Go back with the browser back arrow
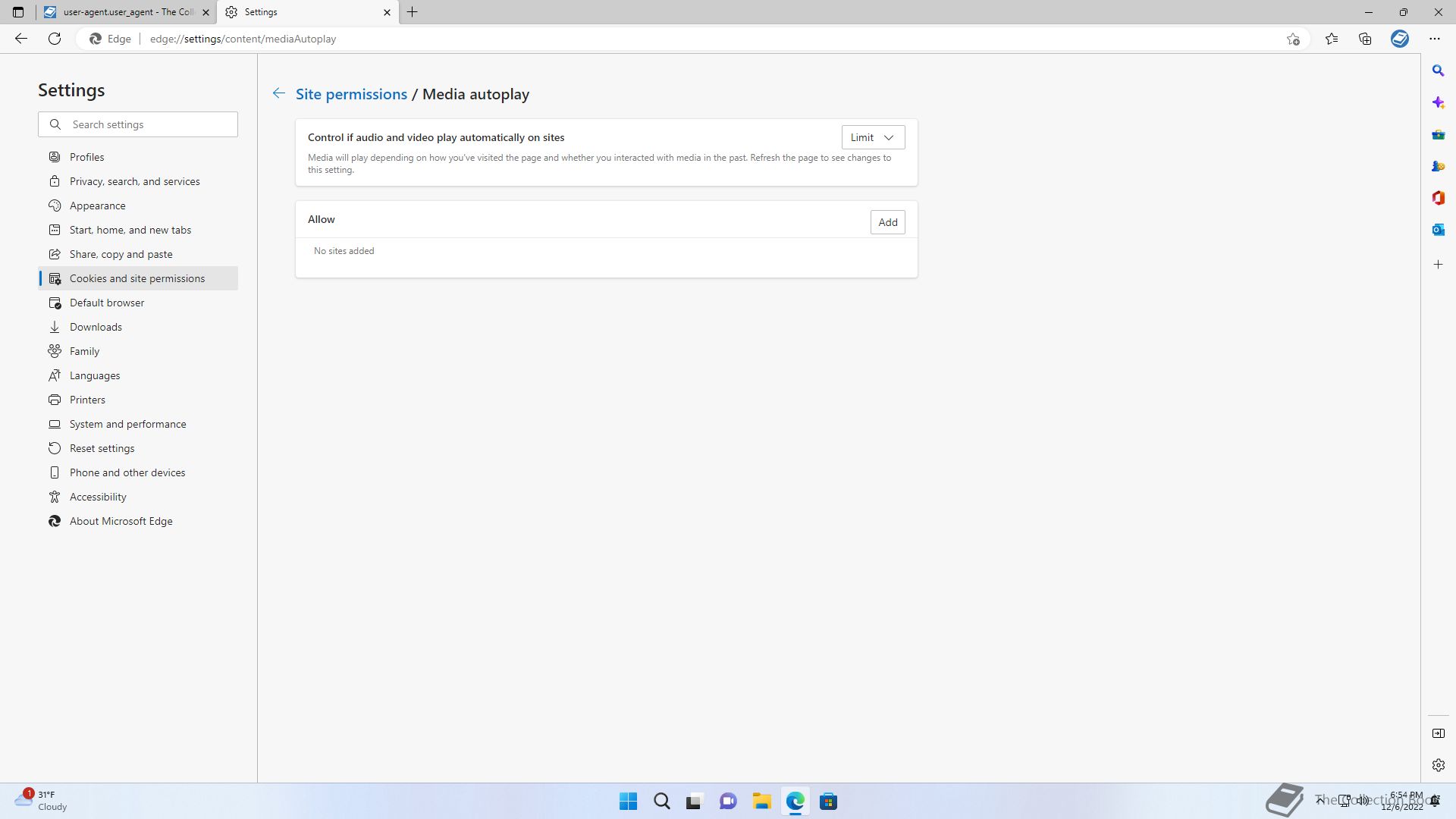 pyautogui.click(x=21, y=39)
